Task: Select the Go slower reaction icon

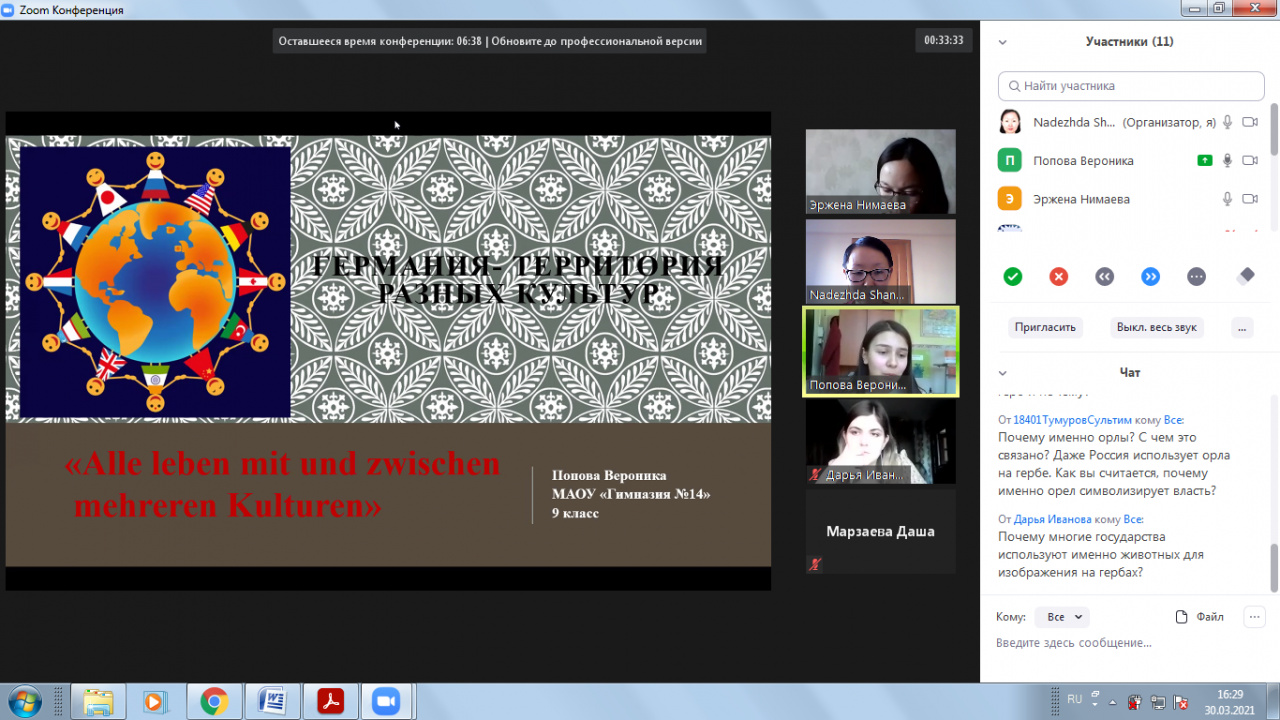Action: click(x=1104, y=277)
